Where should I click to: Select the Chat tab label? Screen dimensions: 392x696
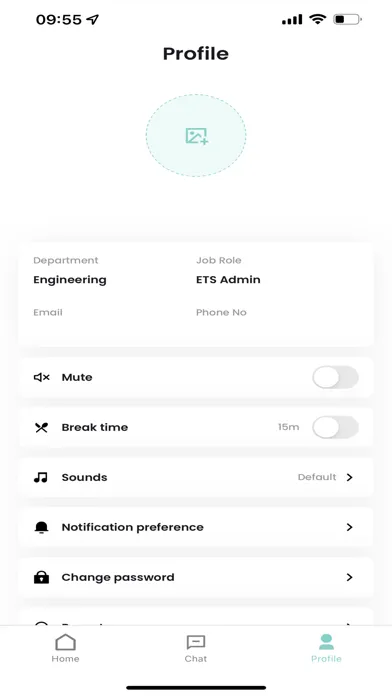(196, 659)
